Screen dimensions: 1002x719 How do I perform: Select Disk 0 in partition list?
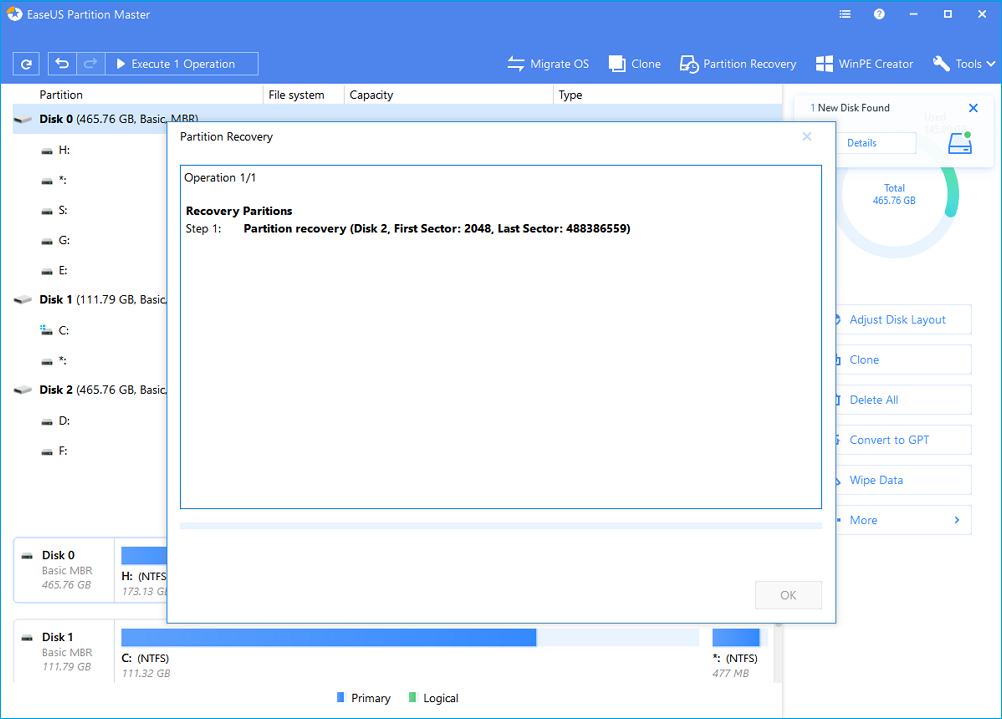(x=57, y=119)
